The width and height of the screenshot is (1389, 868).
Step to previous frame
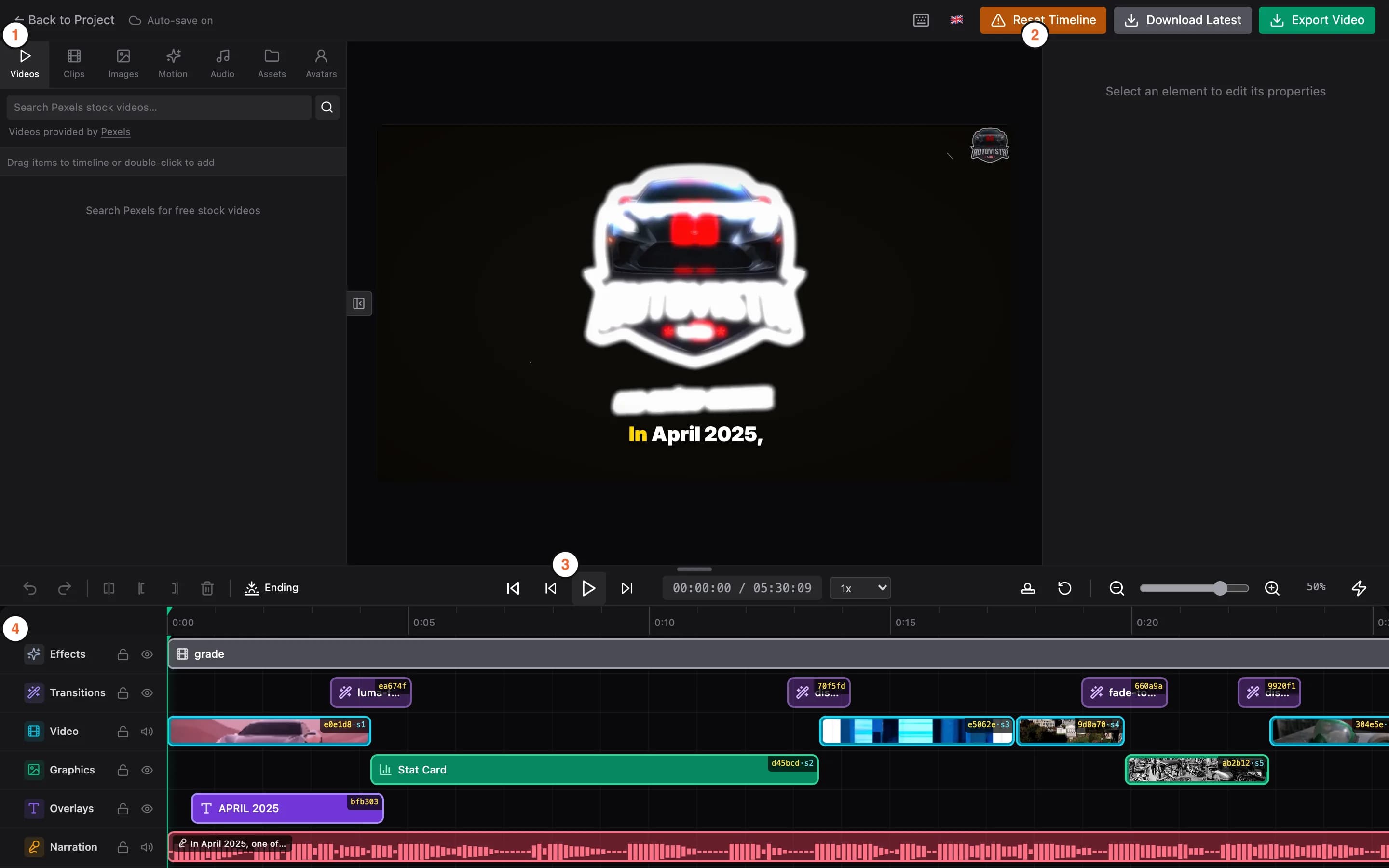(x=550, y=588)
